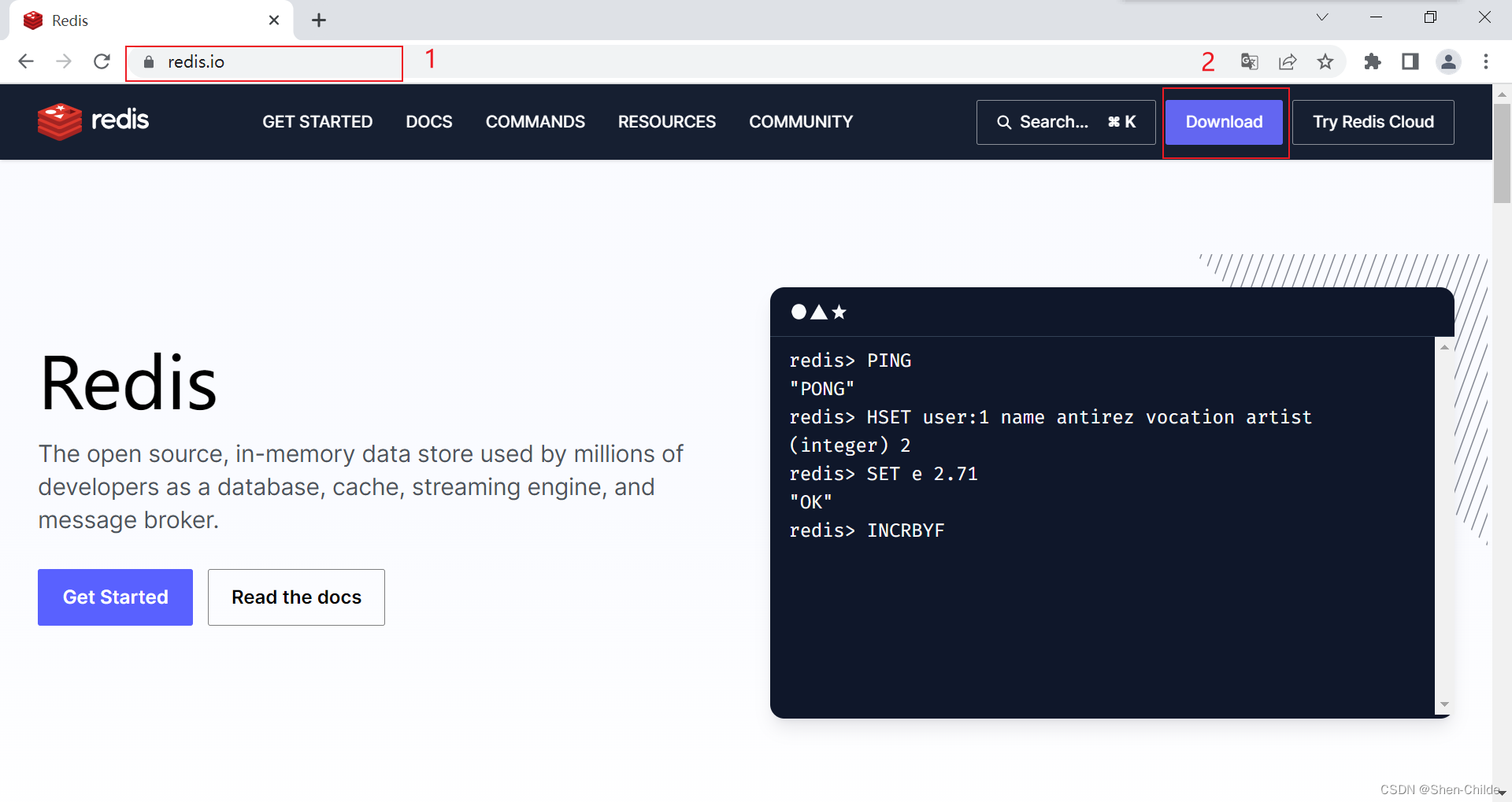Bookmark this page with star icon

click(x=1325, y=61)
